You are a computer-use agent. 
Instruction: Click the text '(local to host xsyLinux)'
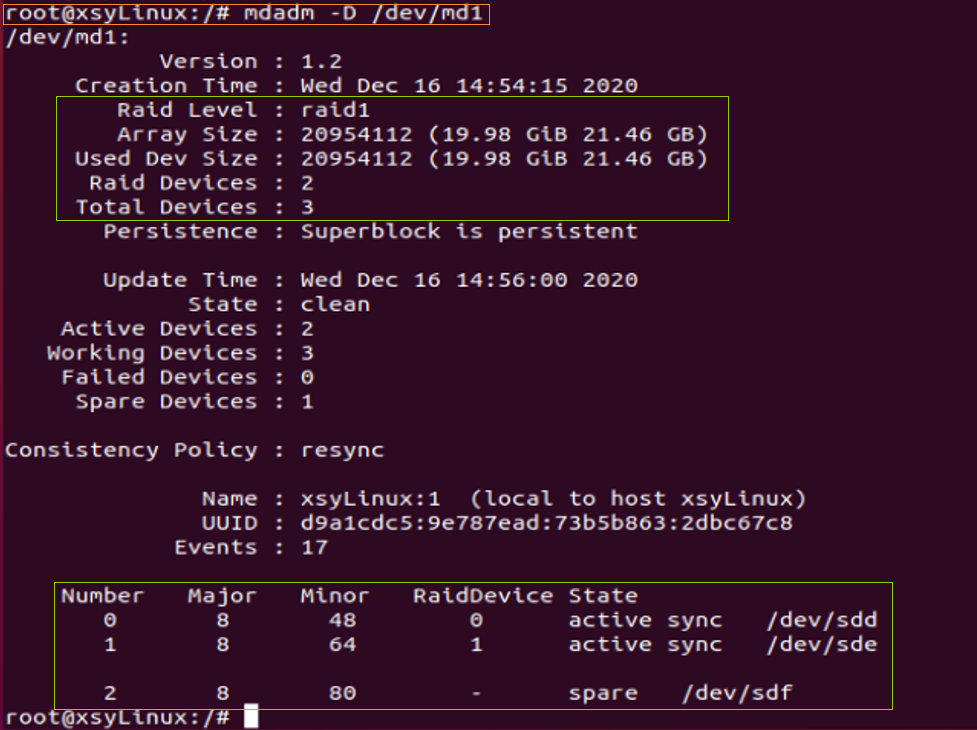[x=638, y=499]
